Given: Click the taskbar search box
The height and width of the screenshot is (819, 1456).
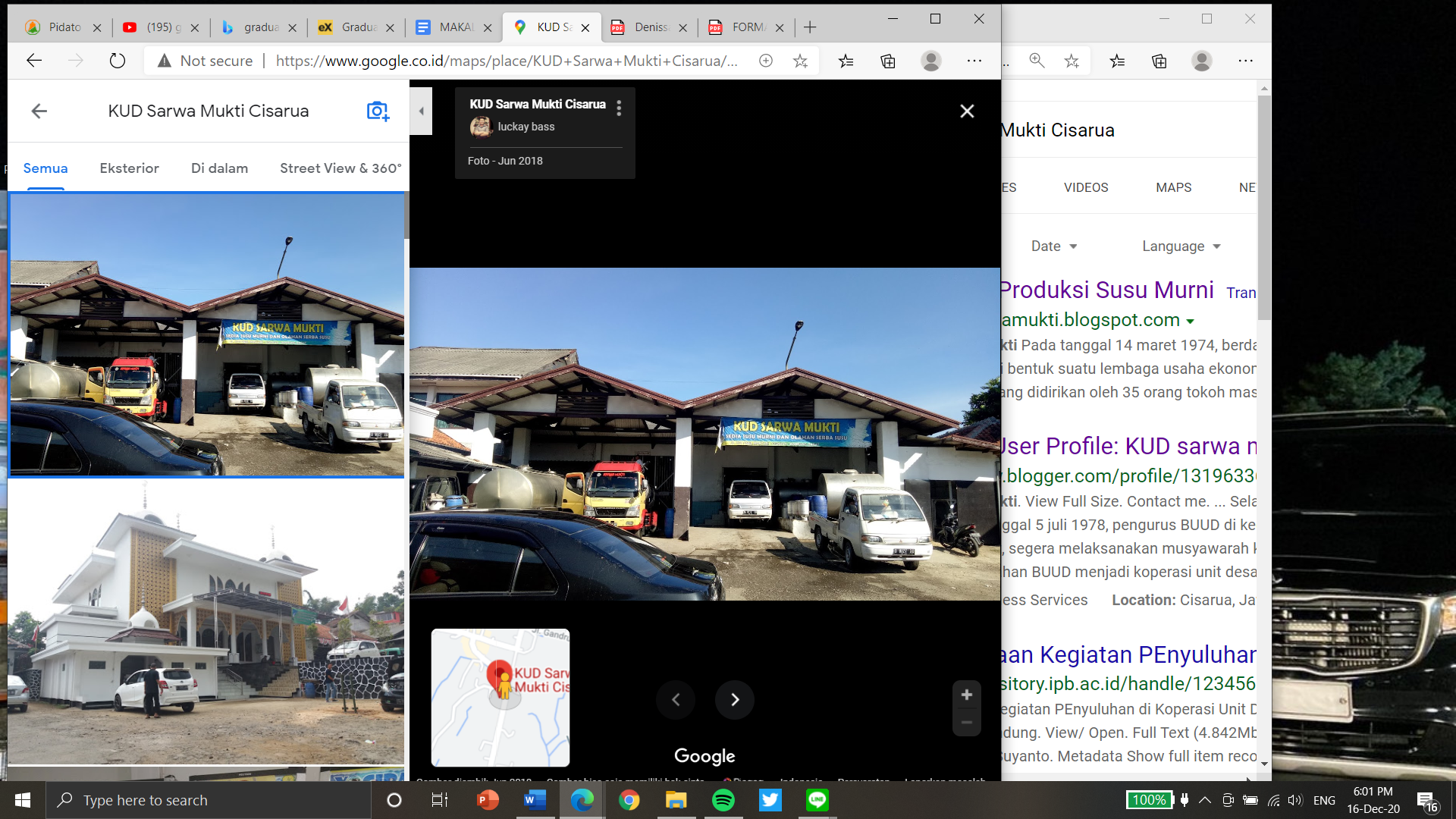Looking at the screenshot, I should tap(209, 800).
